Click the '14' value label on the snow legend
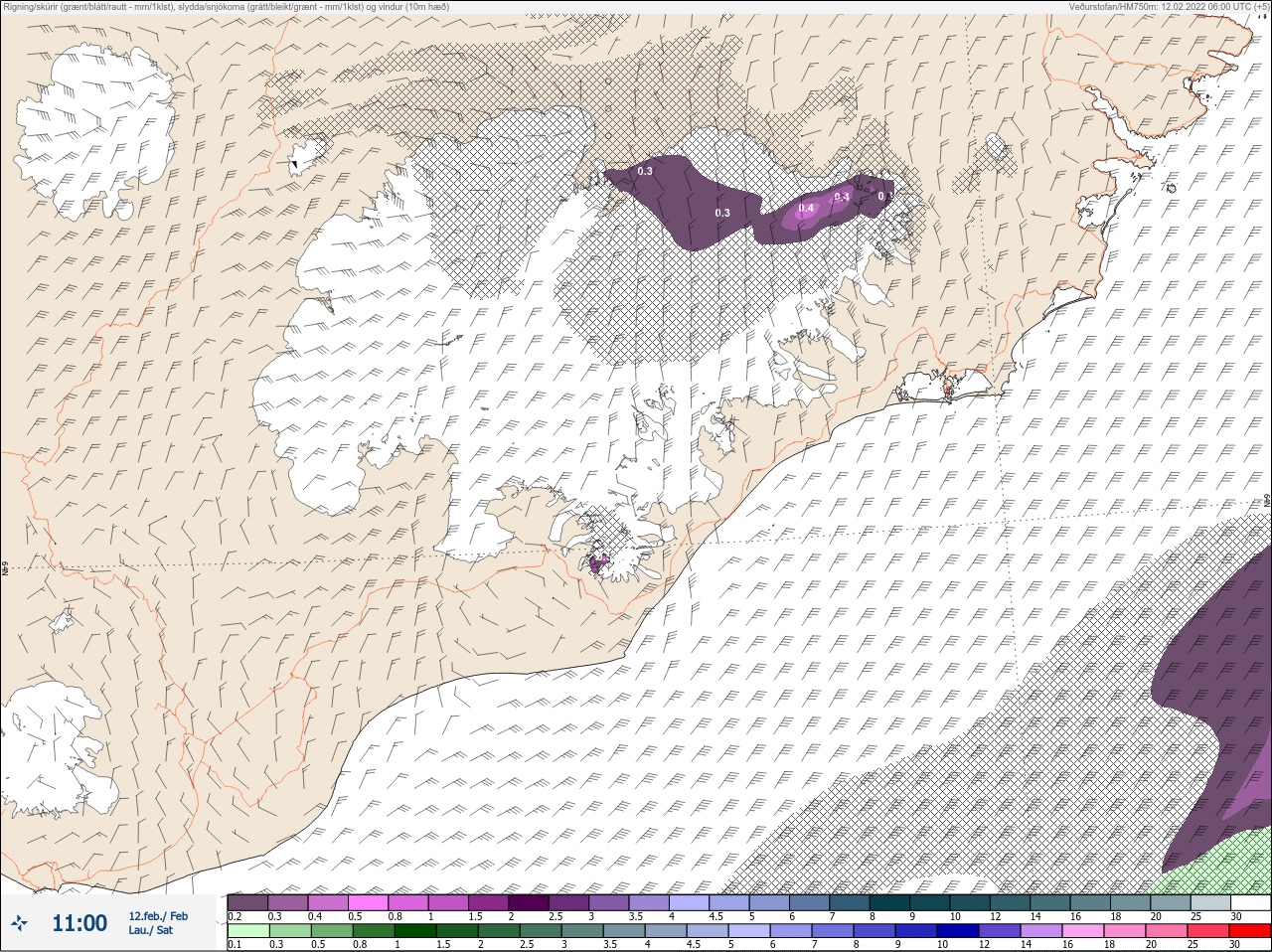Viewport: 1272px width, 952px height. (x=1035, y=916)
